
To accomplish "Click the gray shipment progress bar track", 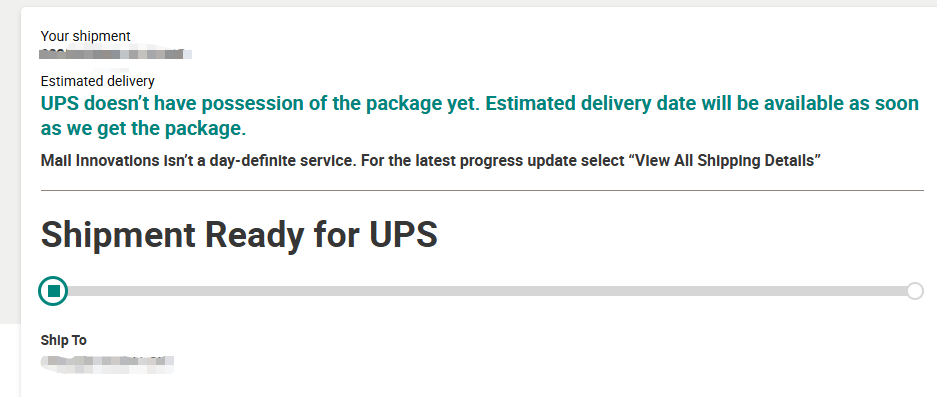I will point(486,291).
